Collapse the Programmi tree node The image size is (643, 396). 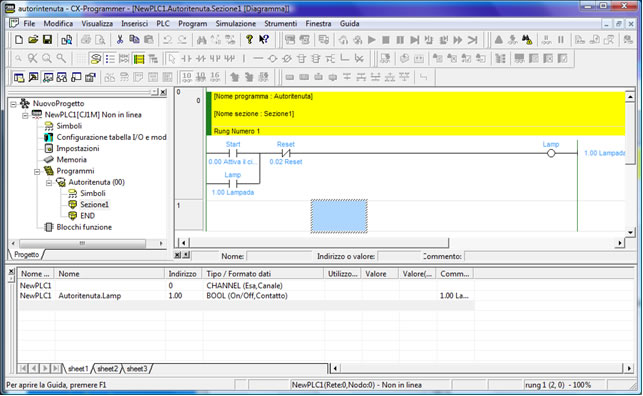pos(37,171)
